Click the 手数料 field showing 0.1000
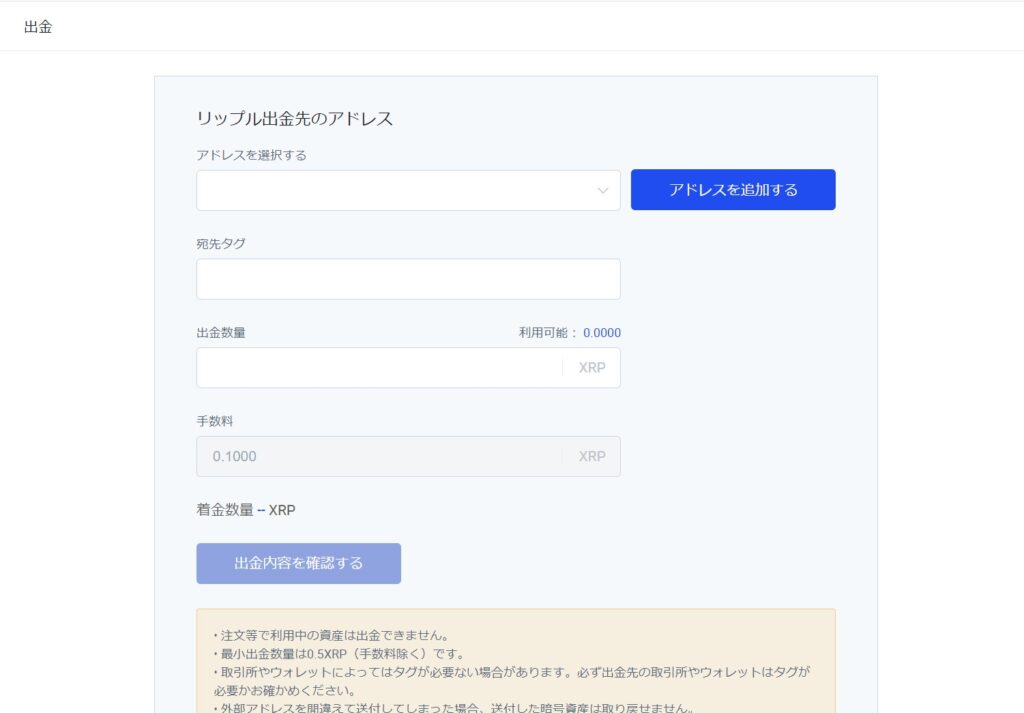The height and width of the screenshot is (713, 1024). coord(408,456)
